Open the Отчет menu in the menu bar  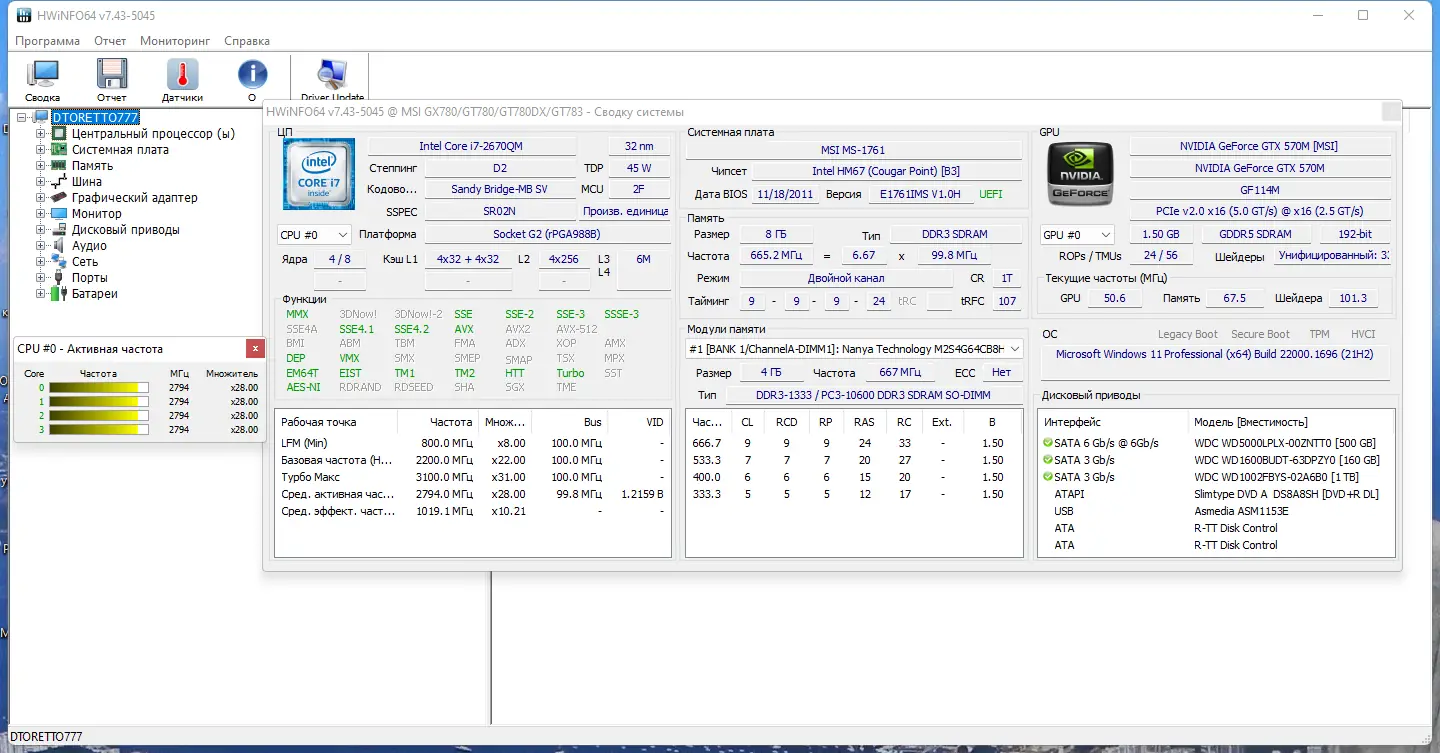[x=110, y=41]
